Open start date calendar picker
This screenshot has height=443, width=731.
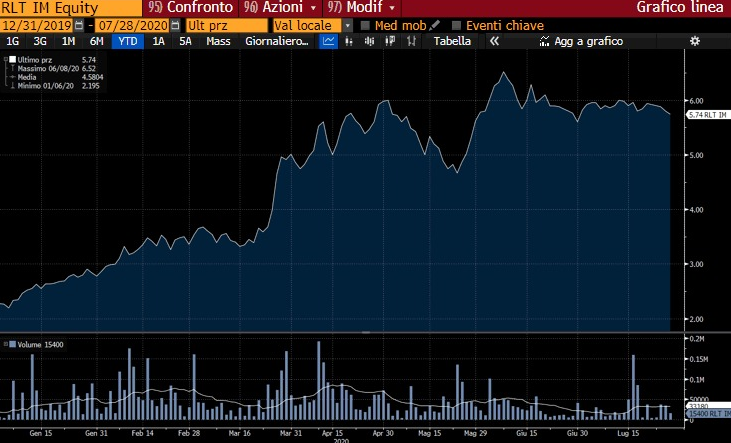[x=79, y=25]
